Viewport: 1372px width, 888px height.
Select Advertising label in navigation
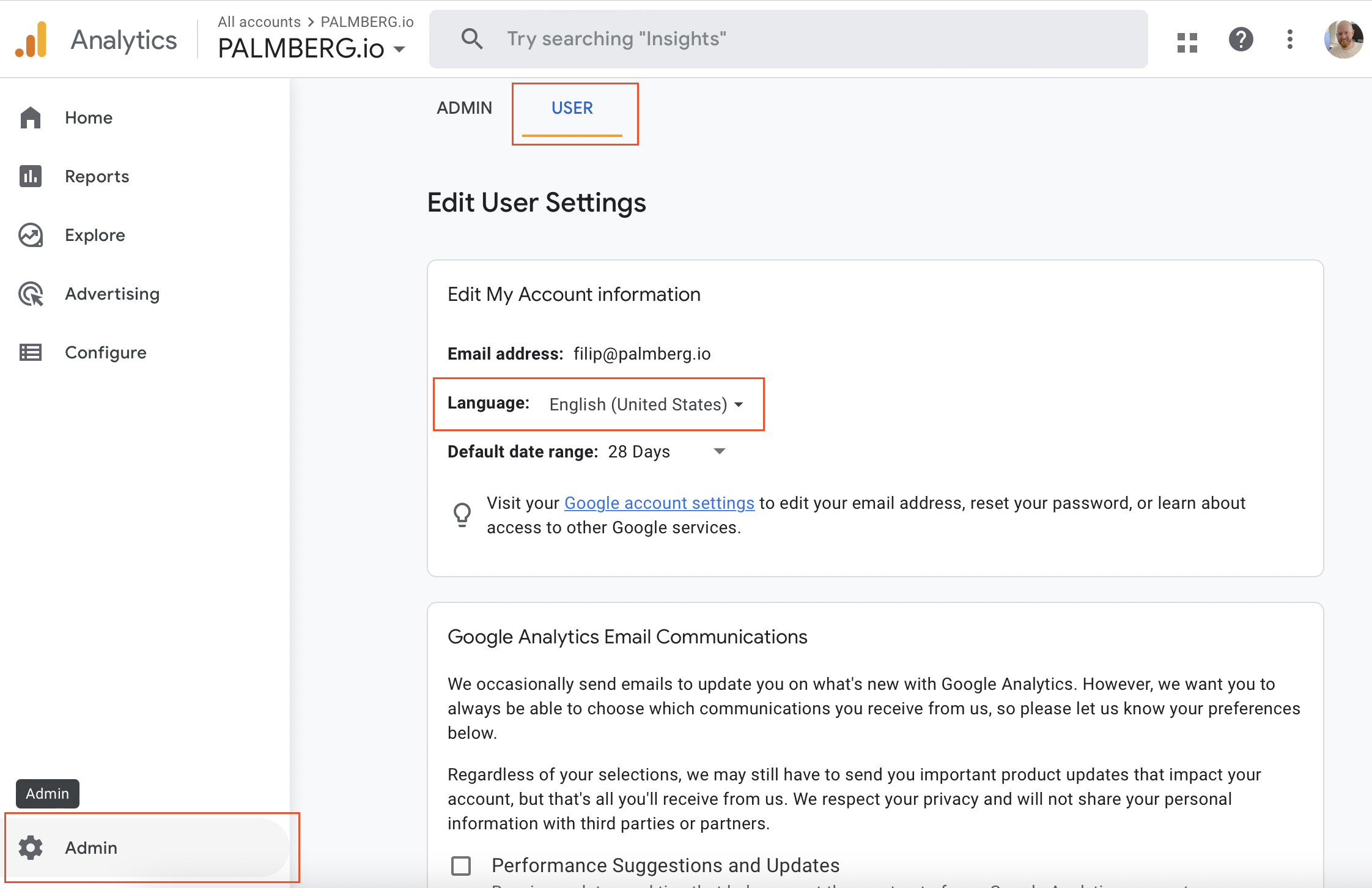pos(112,294)
